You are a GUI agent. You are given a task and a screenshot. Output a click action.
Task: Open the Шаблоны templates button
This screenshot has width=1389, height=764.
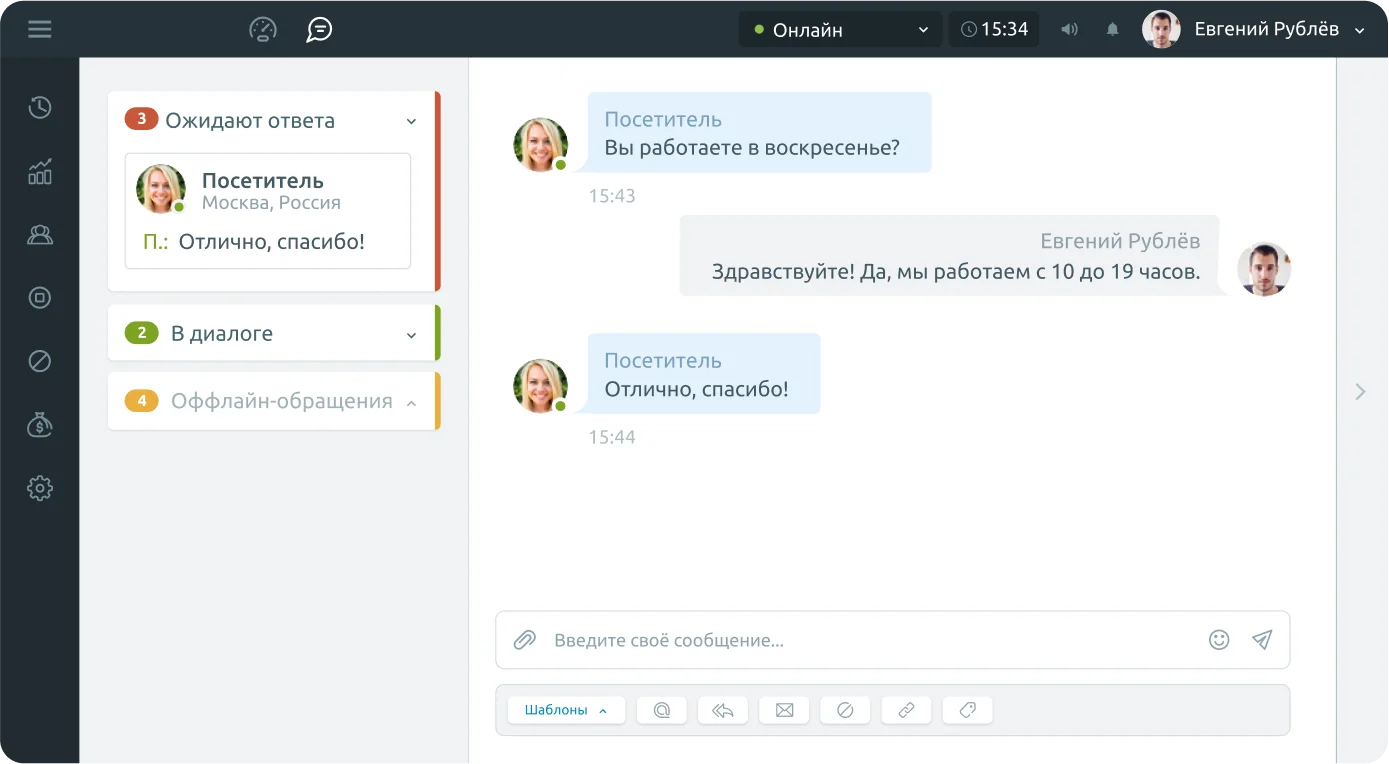(566, 709)
